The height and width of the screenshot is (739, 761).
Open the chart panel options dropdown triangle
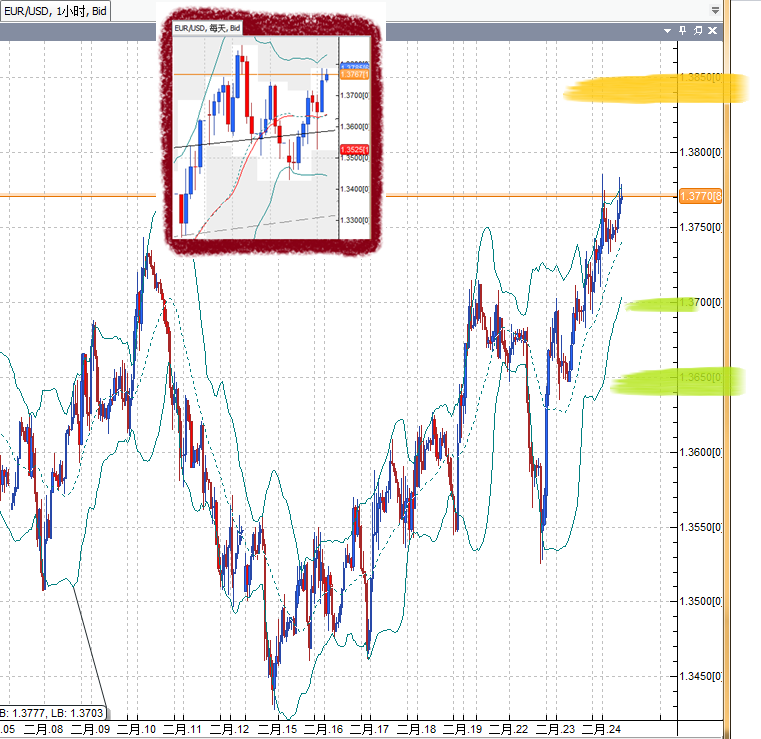click(667, 31)
